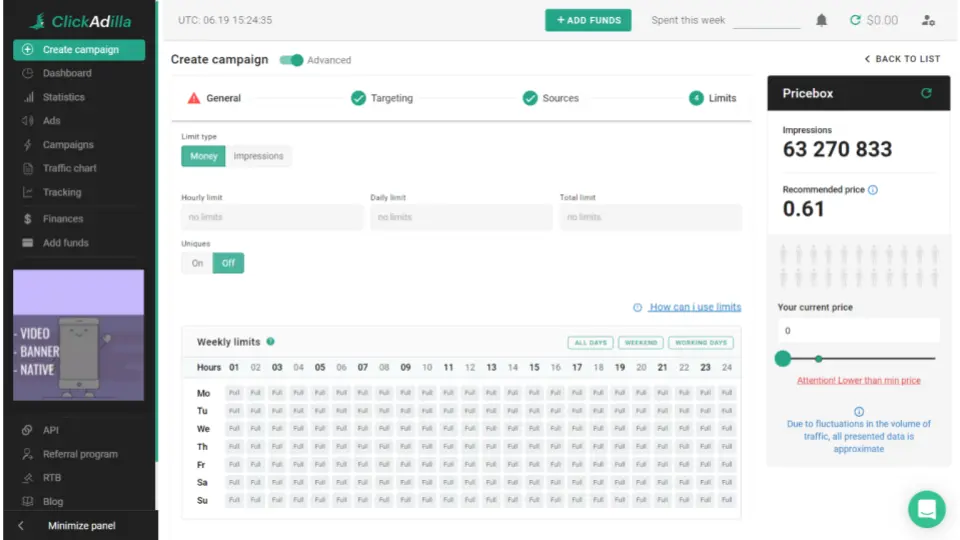The width and height of the screenshot is (960, 540).
Task: Open Statistics from the sidebar
Action: tap(63, 97)
